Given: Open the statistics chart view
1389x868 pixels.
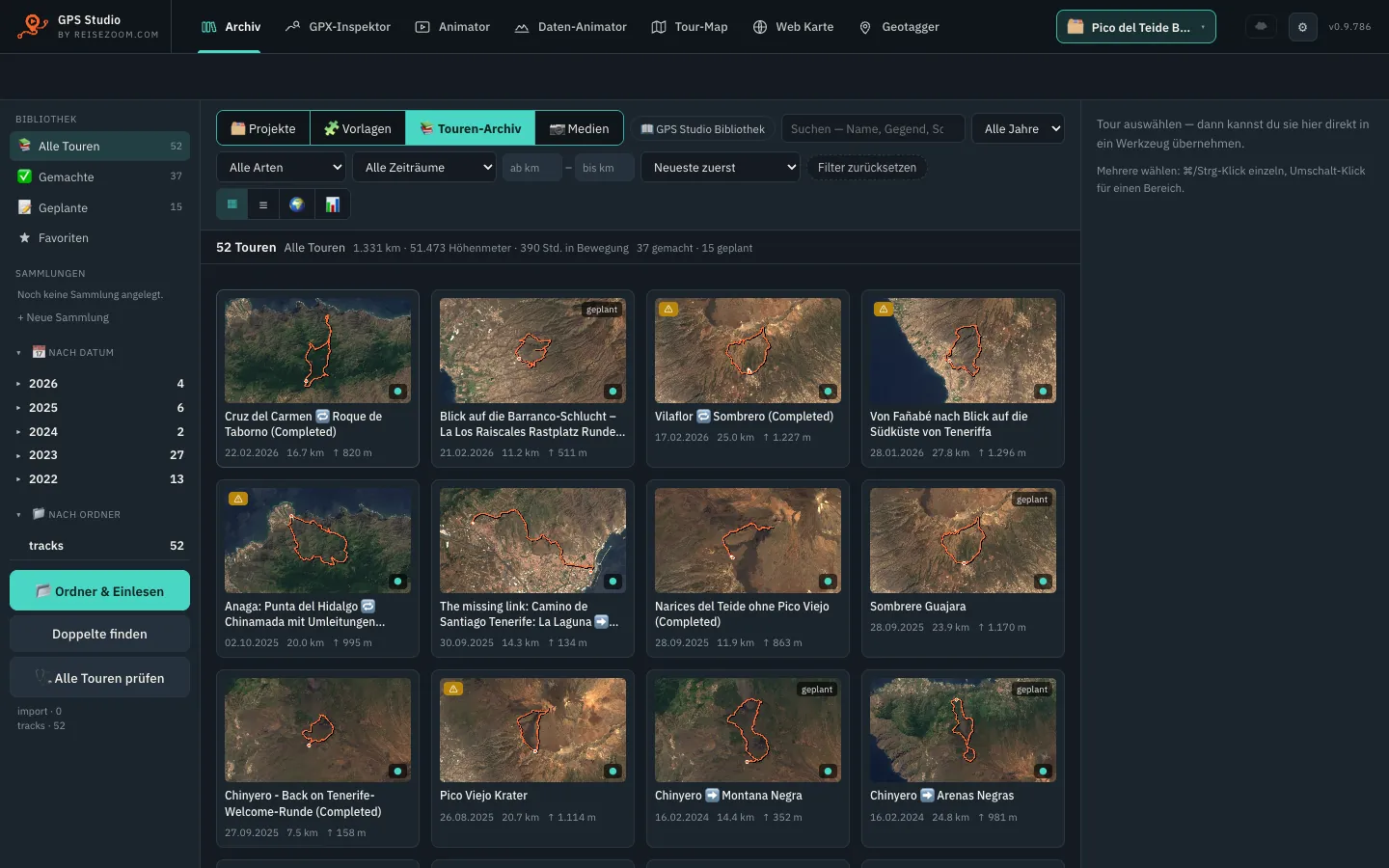Looking at the screenshot, I should point(333,204).
